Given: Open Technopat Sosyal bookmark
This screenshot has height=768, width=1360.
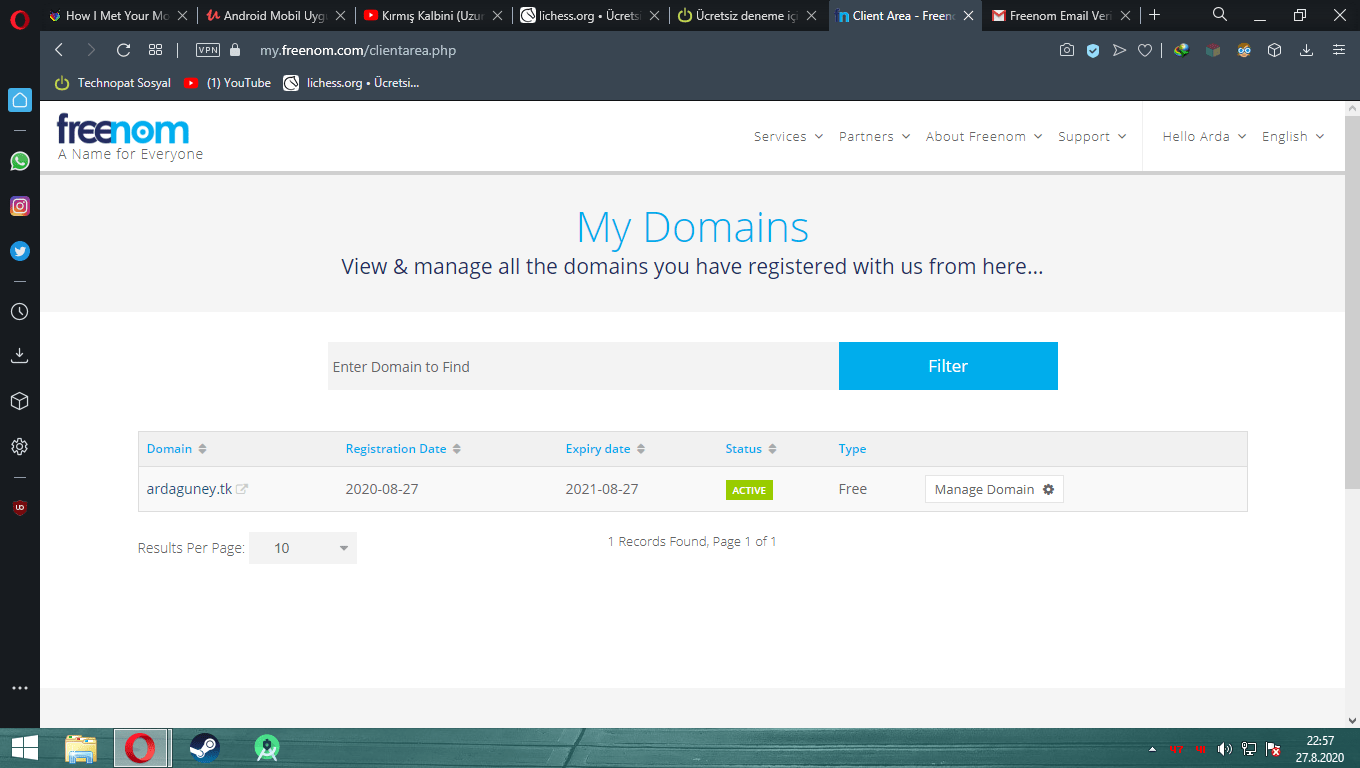Looking at the screenshot, I should tap(112, 83).
